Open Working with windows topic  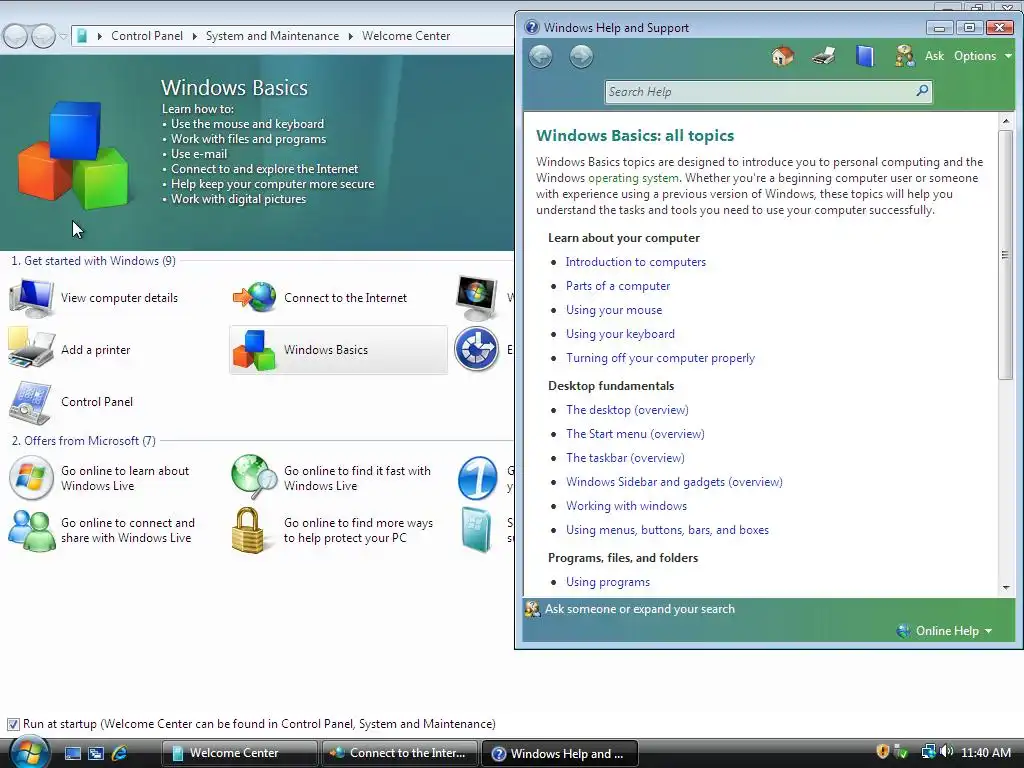pos(626,506)
